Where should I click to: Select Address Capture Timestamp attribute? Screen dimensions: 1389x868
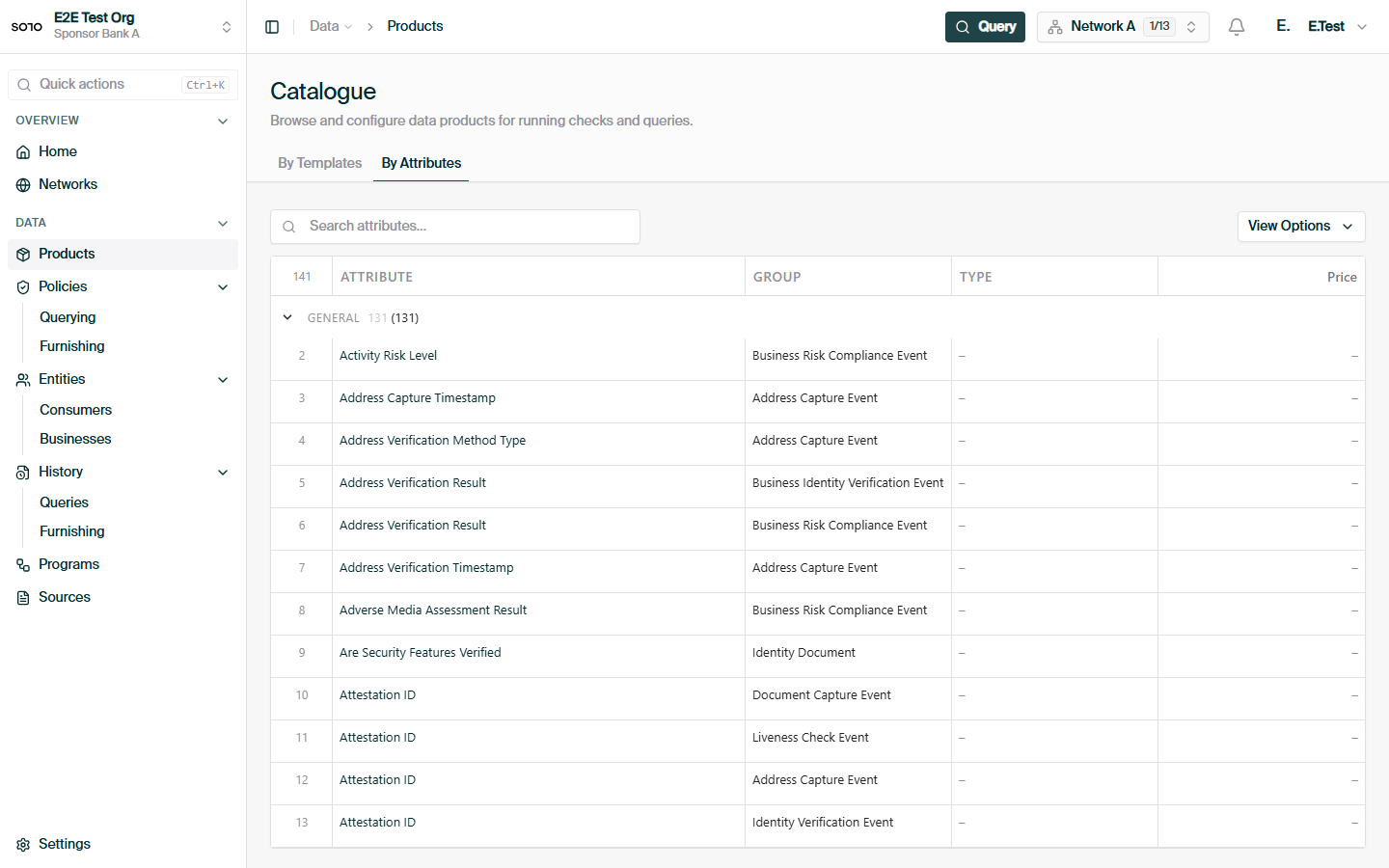(418, 398)
